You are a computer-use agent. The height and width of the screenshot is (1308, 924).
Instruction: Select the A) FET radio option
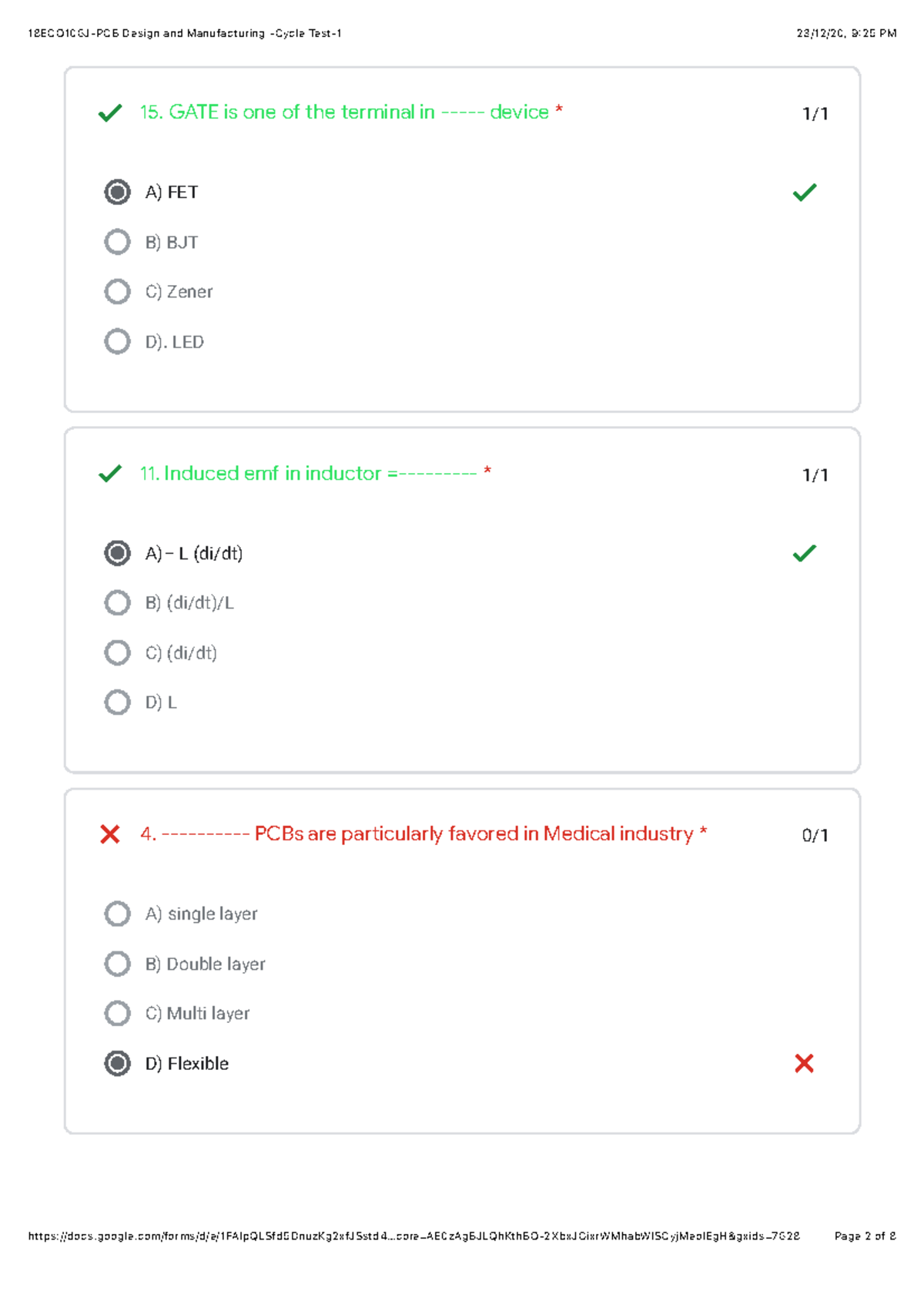point(117,192)
